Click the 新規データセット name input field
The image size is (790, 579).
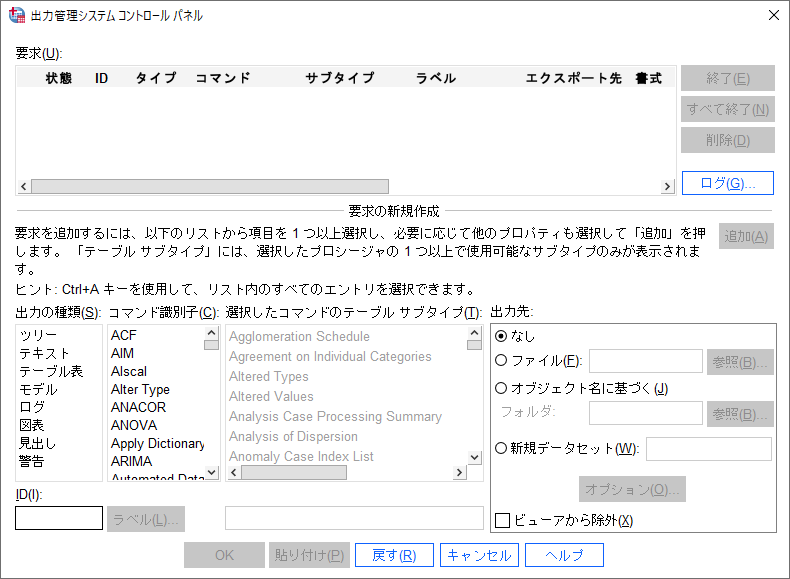(708, 449)
